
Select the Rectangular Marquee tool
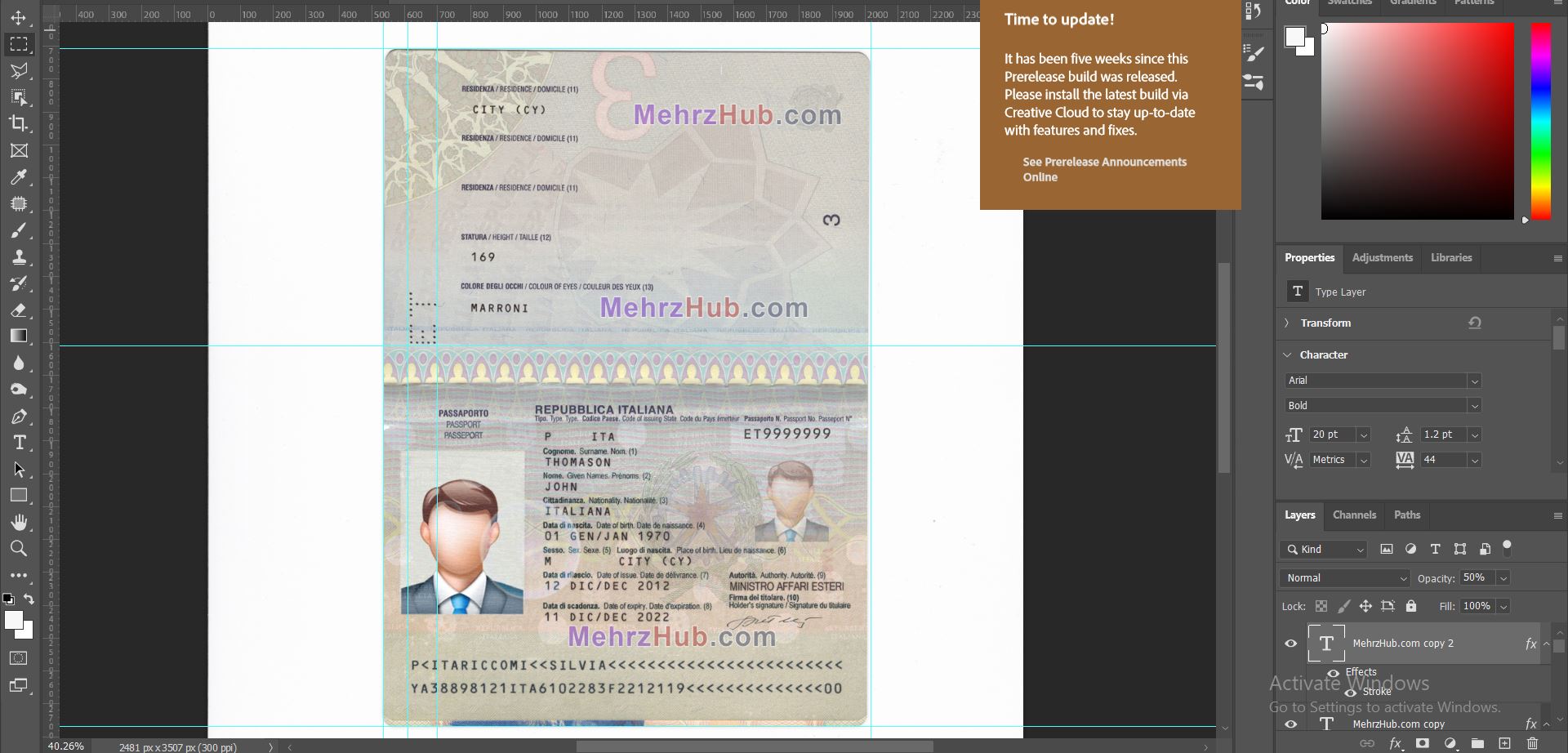19,44
